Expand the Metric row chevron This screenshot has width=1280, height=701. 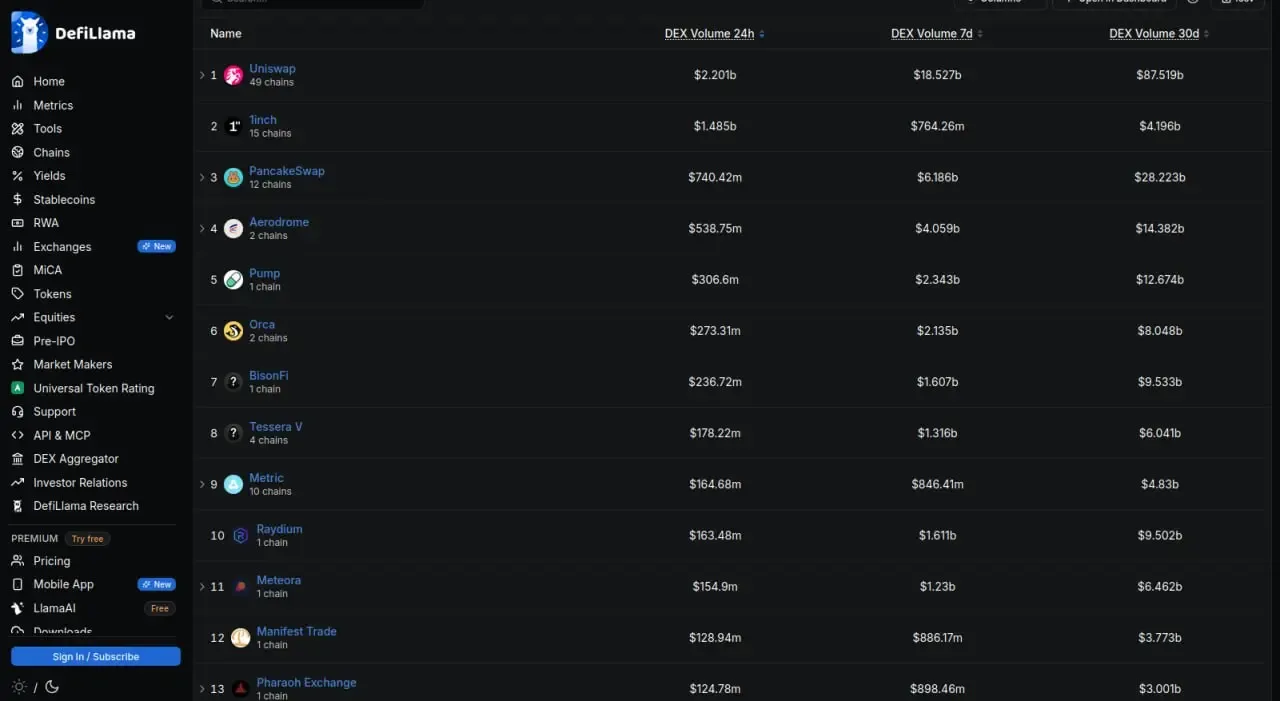(x=202, y=485)
